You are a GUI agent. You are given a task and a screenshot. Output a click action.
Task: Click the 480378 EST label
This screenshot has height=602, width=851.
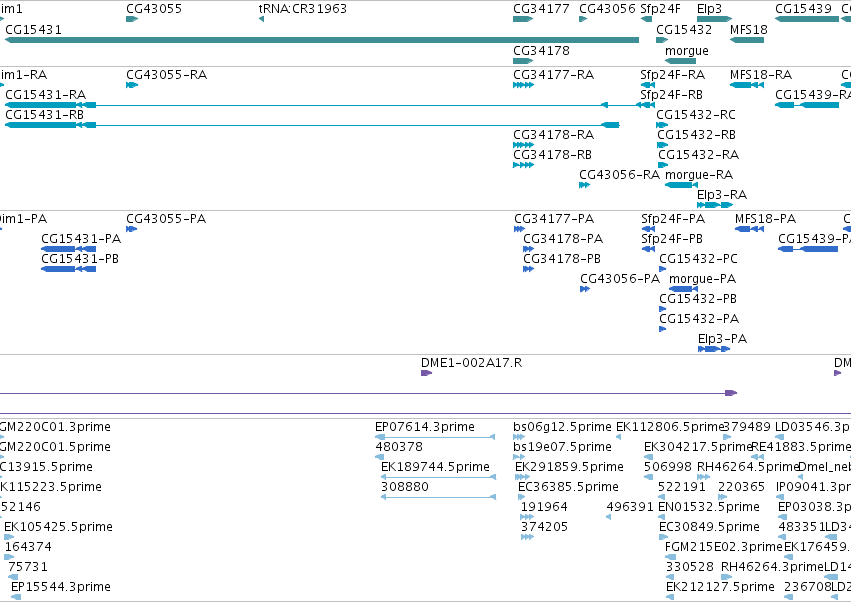coord(399,447)
